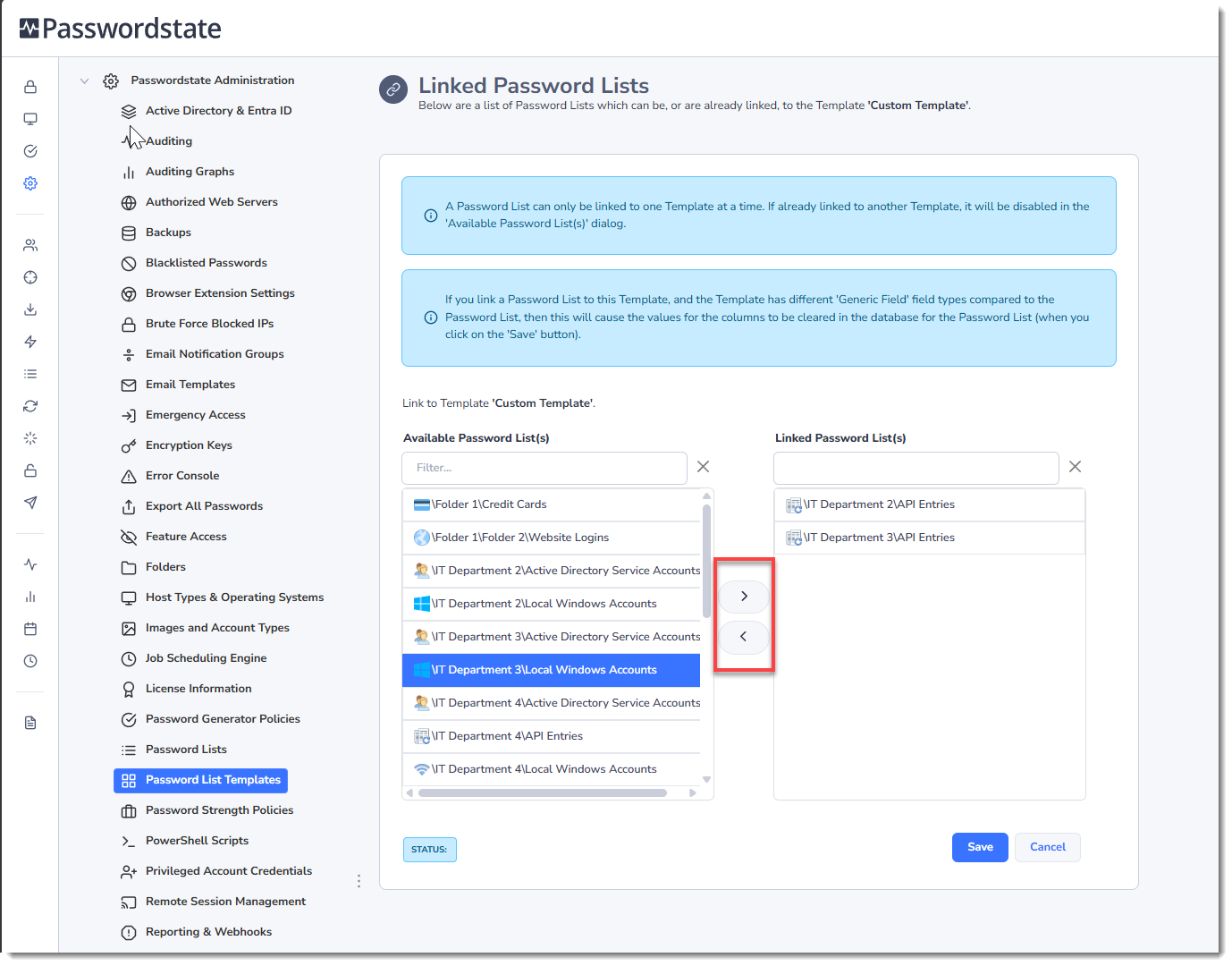Image resolution: width=1232 pixels, height=966 pixels.
Task: Click the lightning bolt icon in left rail
Action: [30, 342]
